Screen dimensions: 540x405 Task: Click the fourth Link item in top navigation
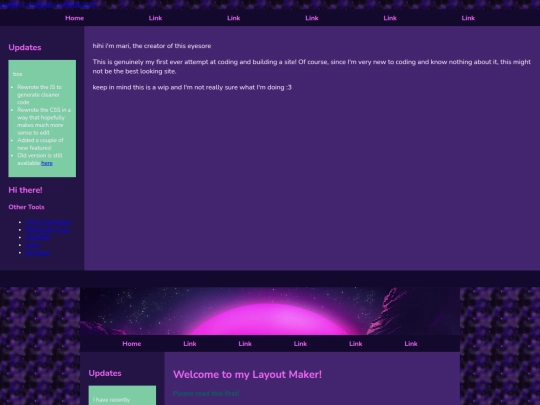(x=390, y=18)
